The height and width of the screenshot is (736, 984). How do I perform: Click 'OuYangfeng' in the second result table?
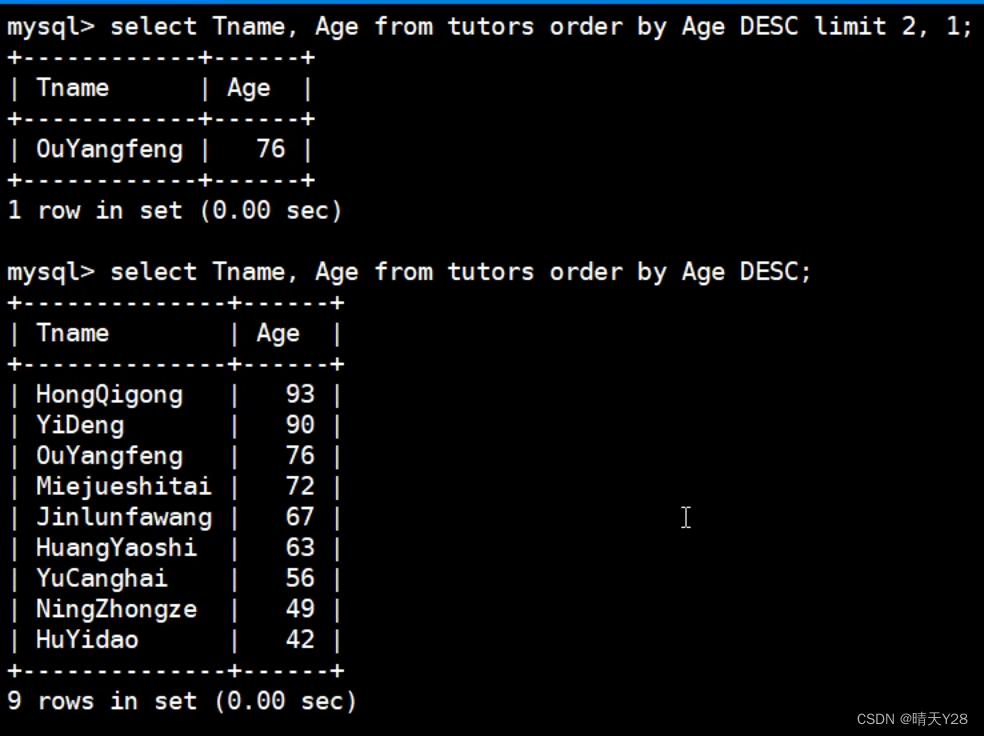[x=109, y=457]
